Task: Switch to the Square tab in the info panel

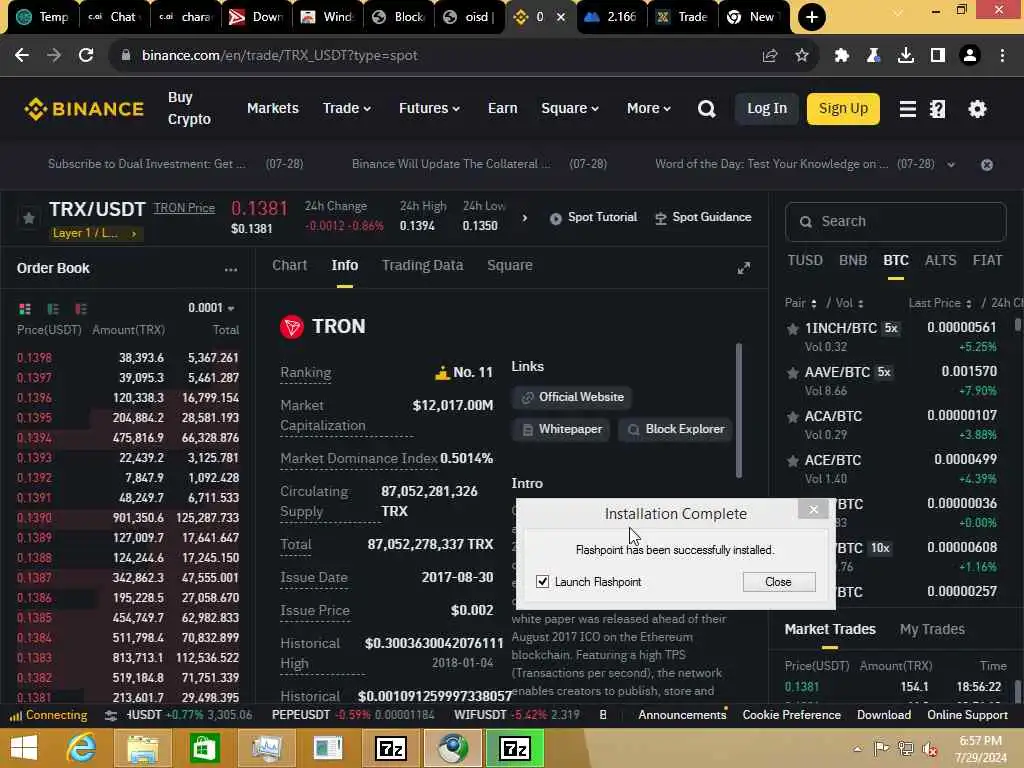Action: coord(509,265)
